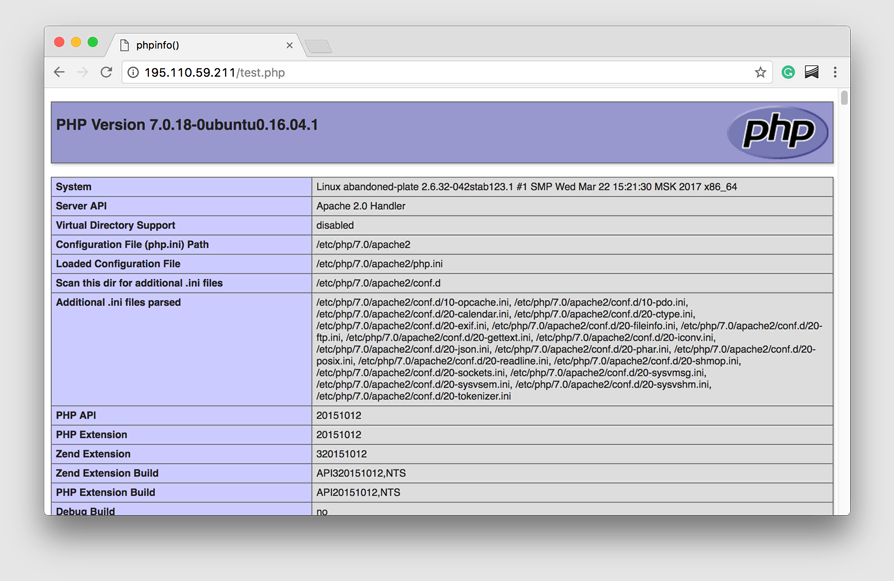The height and width of the screenshot is (581, 894).
Task: Open Chrome's three-dot menu
Action: (836, 72)
